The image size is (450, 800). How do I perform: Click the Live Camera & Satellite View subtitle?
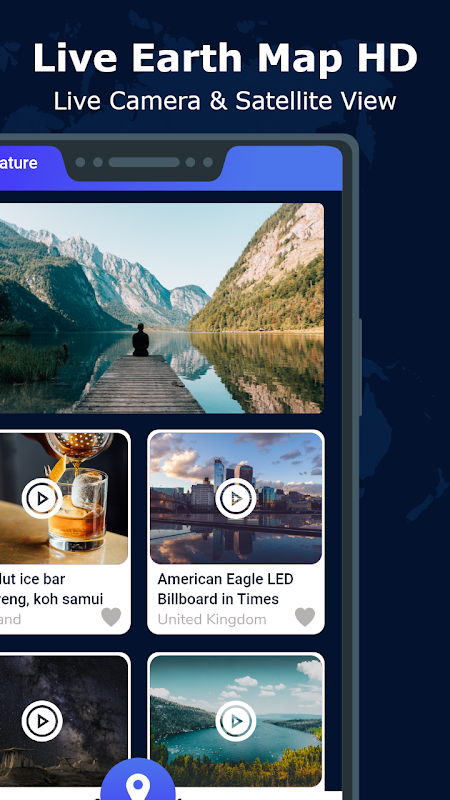[x=225, y=101]
